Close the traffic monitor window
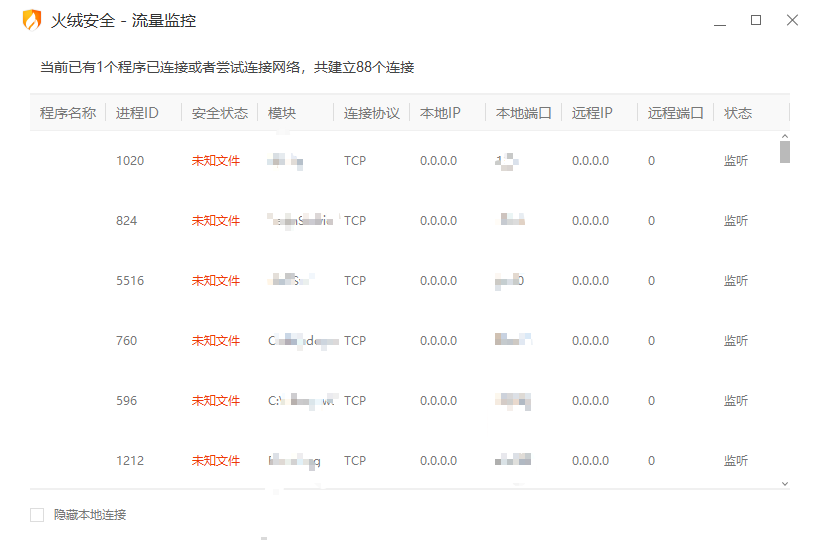The height and width of the screenshot is (540, 820). (x=792, y=20)
